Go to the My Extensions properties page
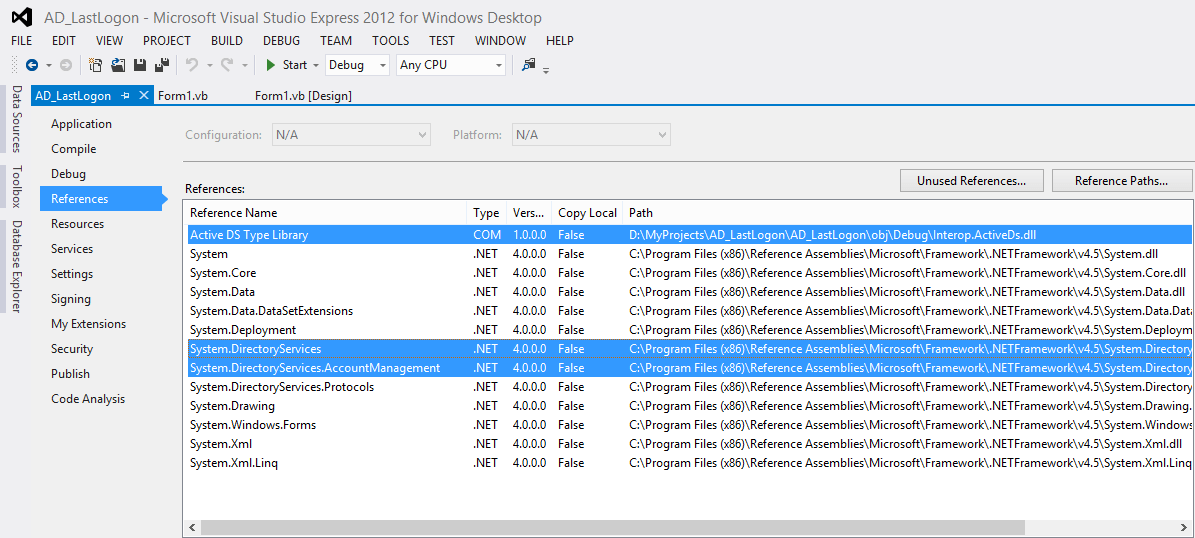 click(x=89, y=324)
